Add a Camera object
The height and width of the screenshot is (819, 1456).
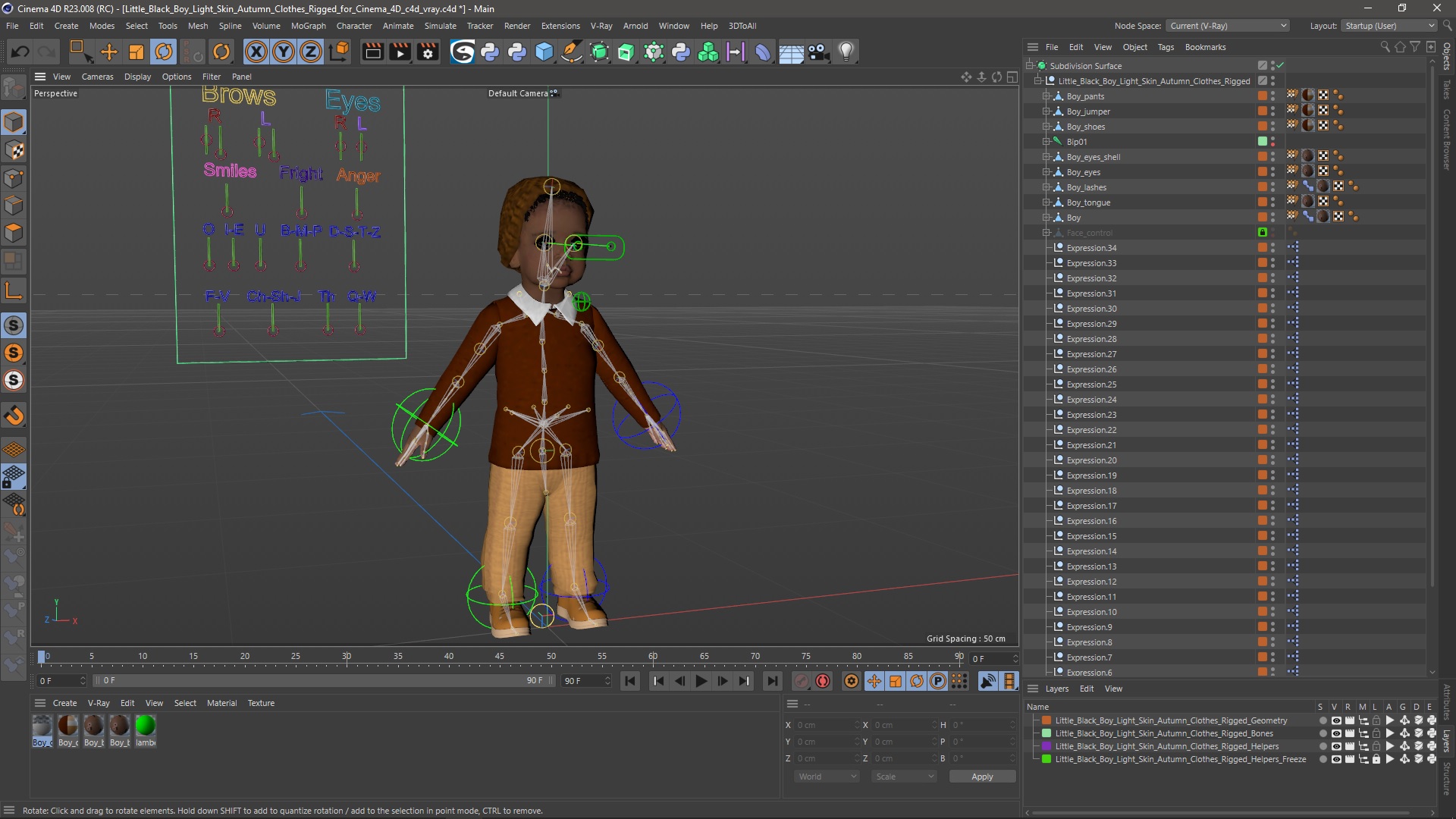point(818,52)
